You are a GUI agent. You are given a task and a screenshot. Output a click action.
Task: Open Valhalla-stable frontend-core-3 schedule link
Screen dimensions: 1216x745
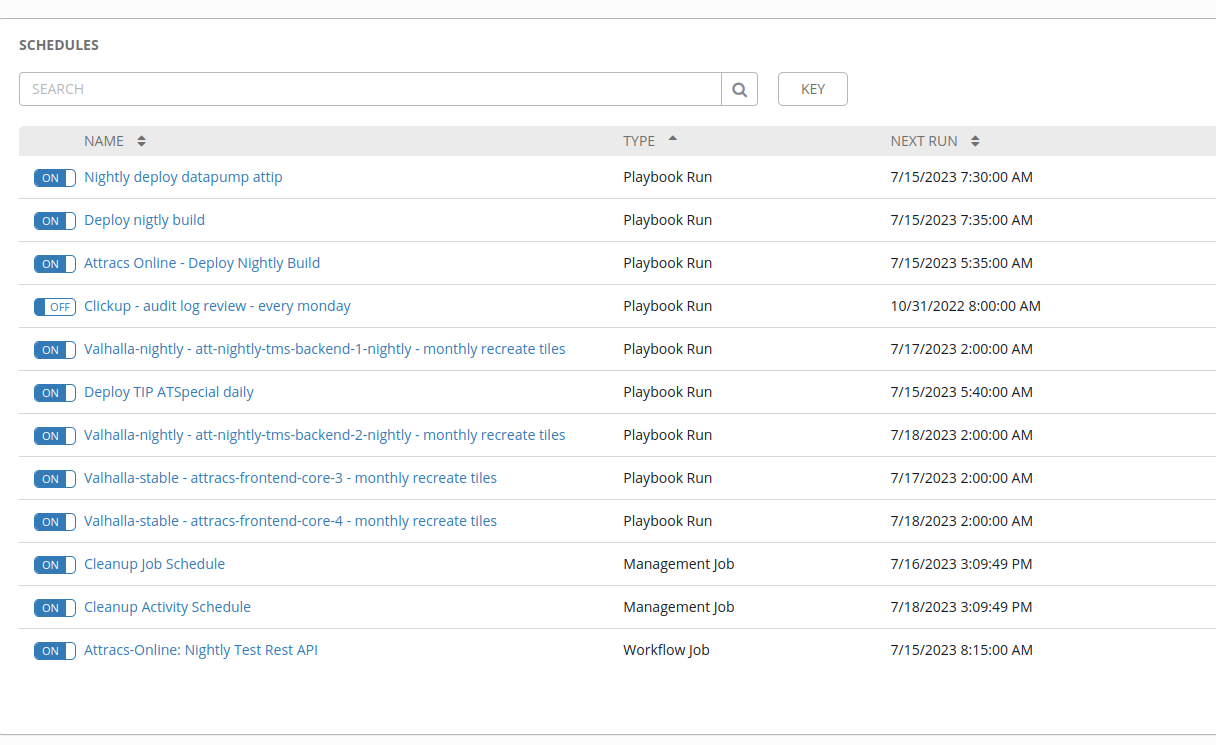(290, 478)
